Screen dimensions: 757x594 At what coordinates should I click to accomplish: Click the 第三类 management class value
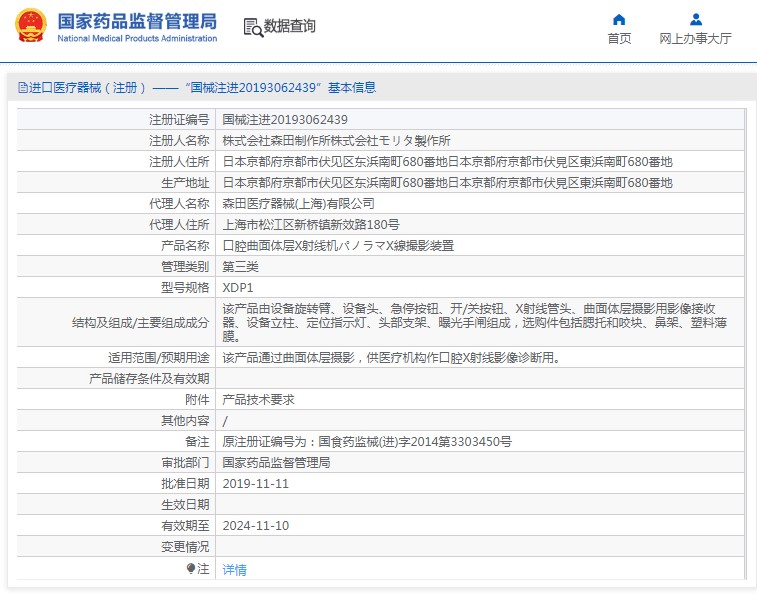click(x=240, y=267)
